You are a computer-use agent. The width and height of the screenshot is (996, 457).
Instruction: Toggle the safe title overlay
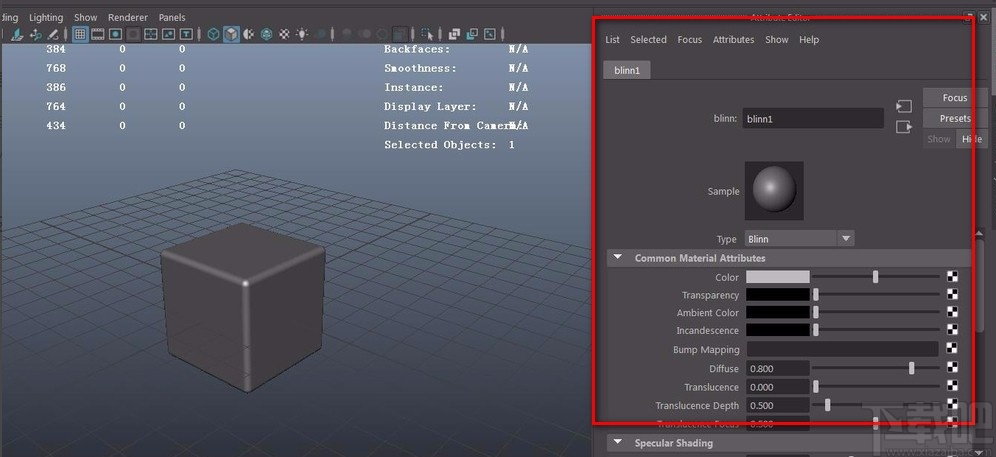pos(186,34)
